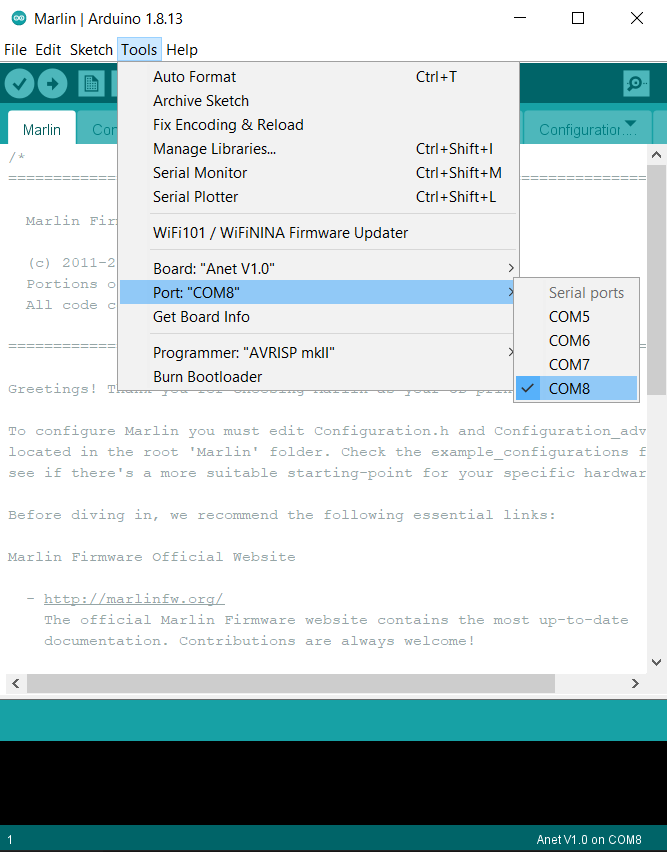Click the Arduino logo in title bar
The width and height of the screenshot is (667, 852).
click(19, 18)
